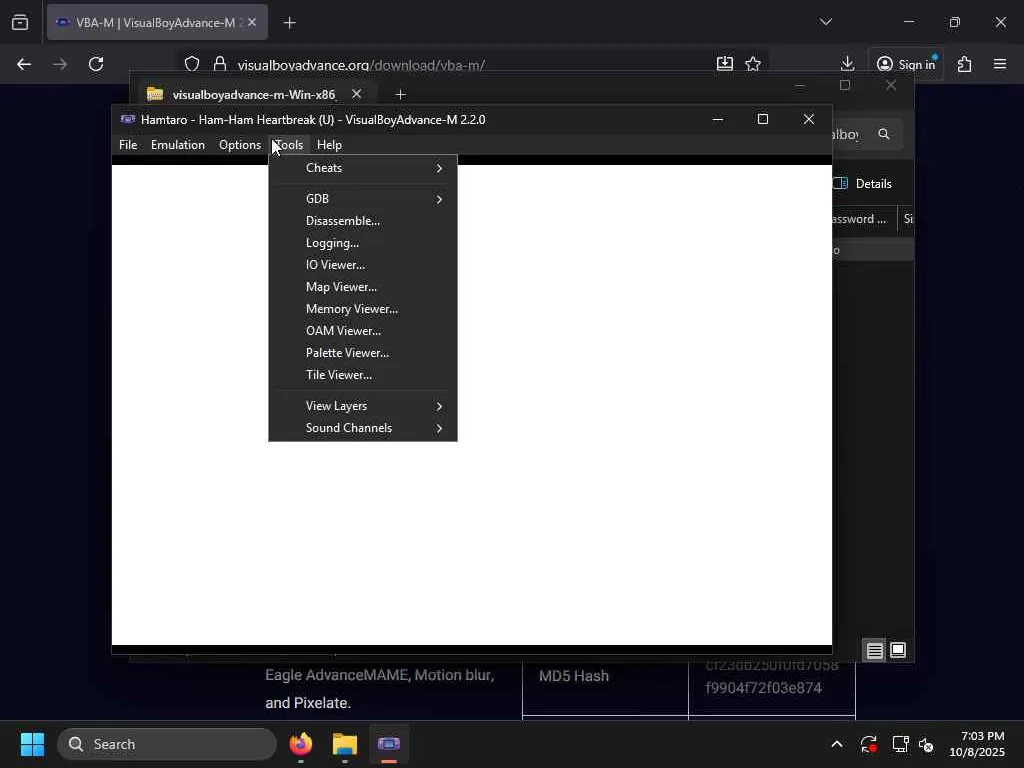This screenshot has width=1024, height=768.
Task: Open Disassemble... from the Tools menu
Action: pyautogui.click(x=362, y=221)
